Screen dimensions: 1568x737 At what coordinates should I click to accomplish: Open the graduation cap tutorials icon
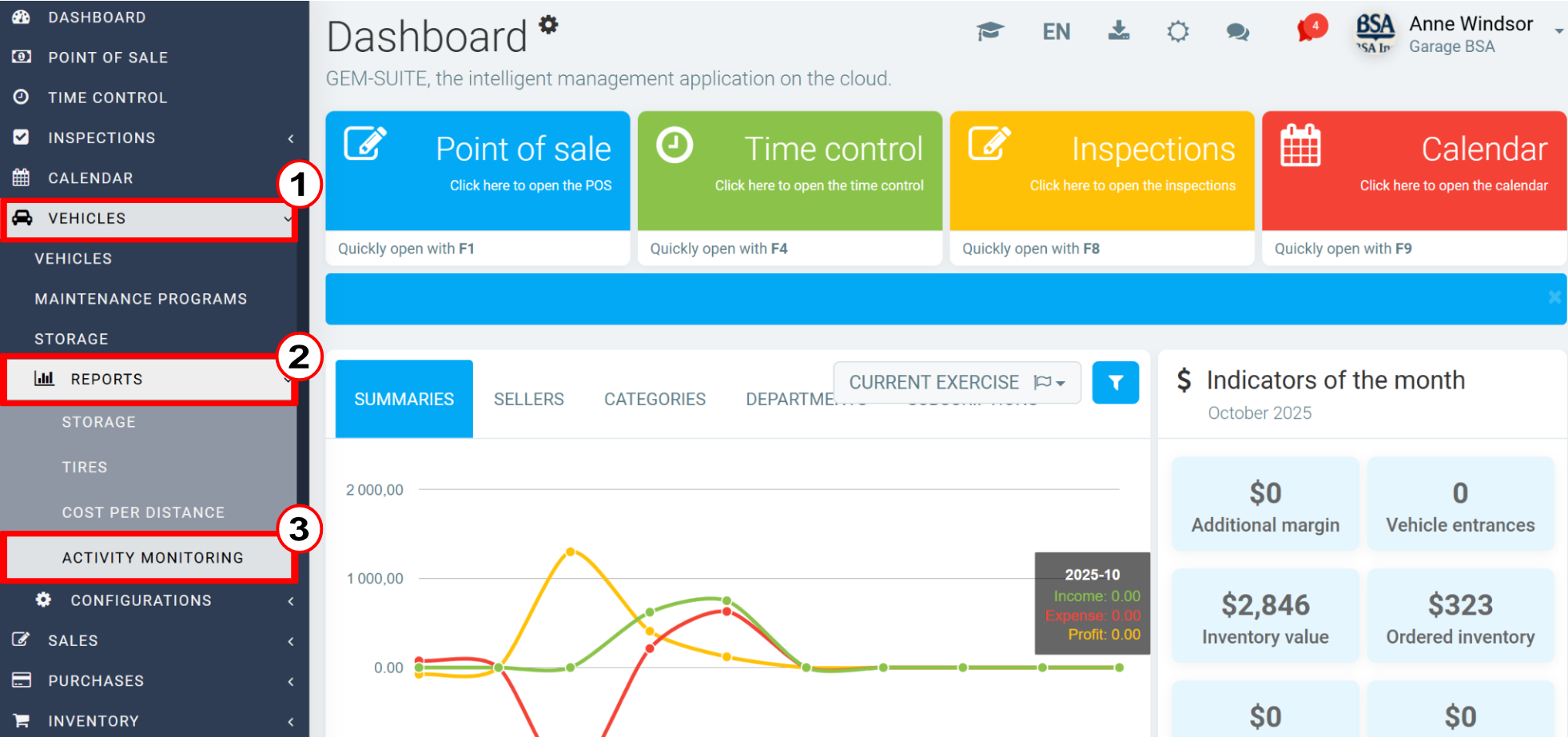click(x=991, y=32)
